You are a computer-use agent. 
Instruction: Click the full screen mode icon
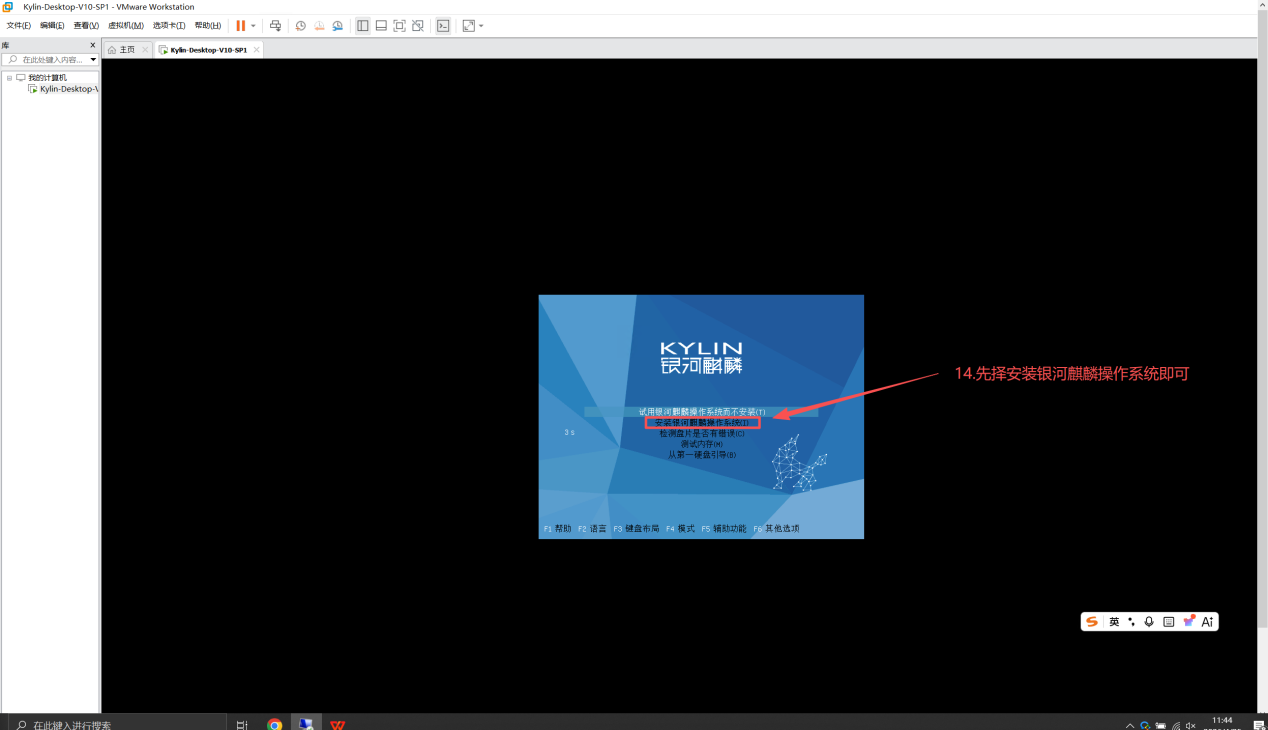399,26
